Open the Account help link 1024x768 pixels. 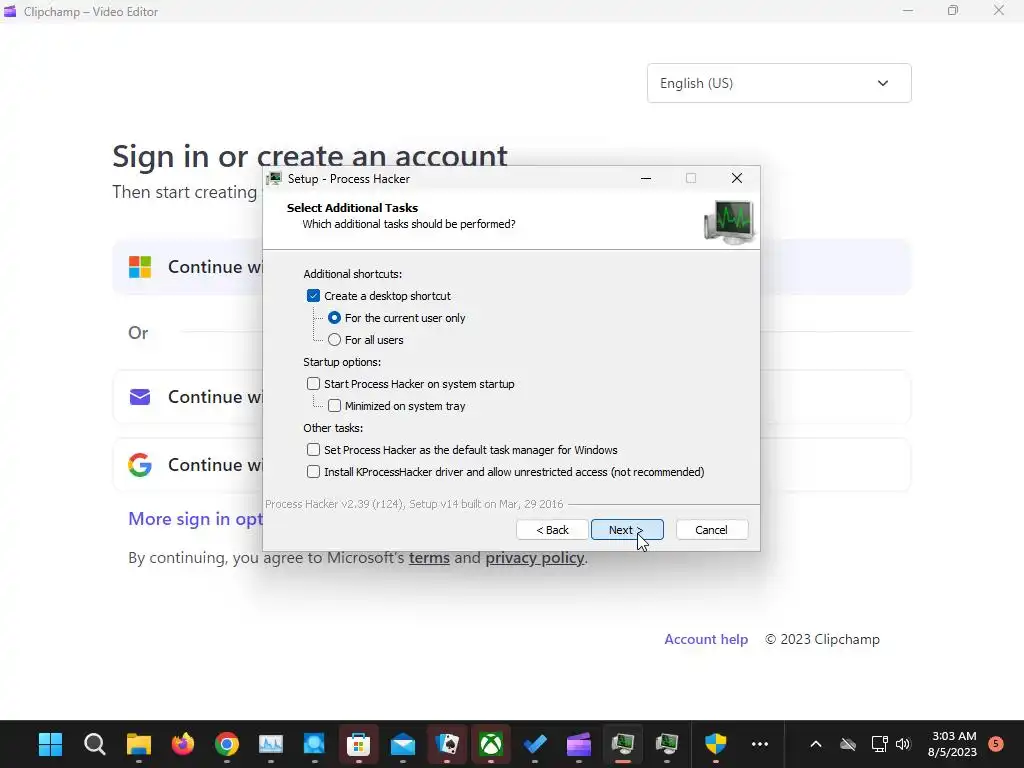tap(706, 639)
